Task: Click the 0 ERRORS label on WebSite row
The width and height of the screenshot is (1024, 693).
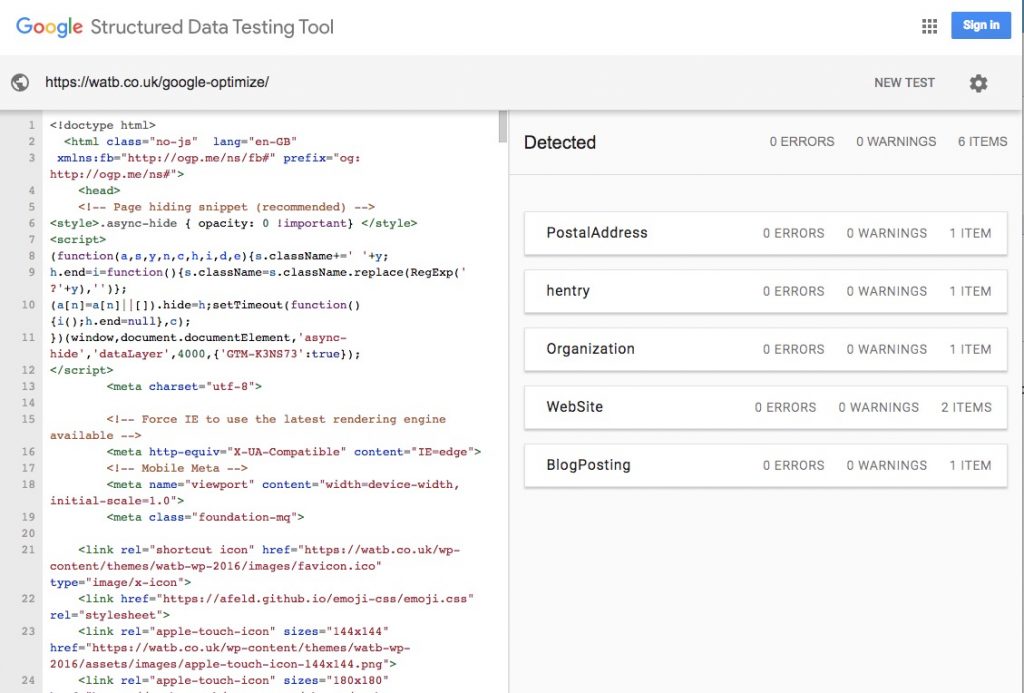Action: click(x=785, y=407)
